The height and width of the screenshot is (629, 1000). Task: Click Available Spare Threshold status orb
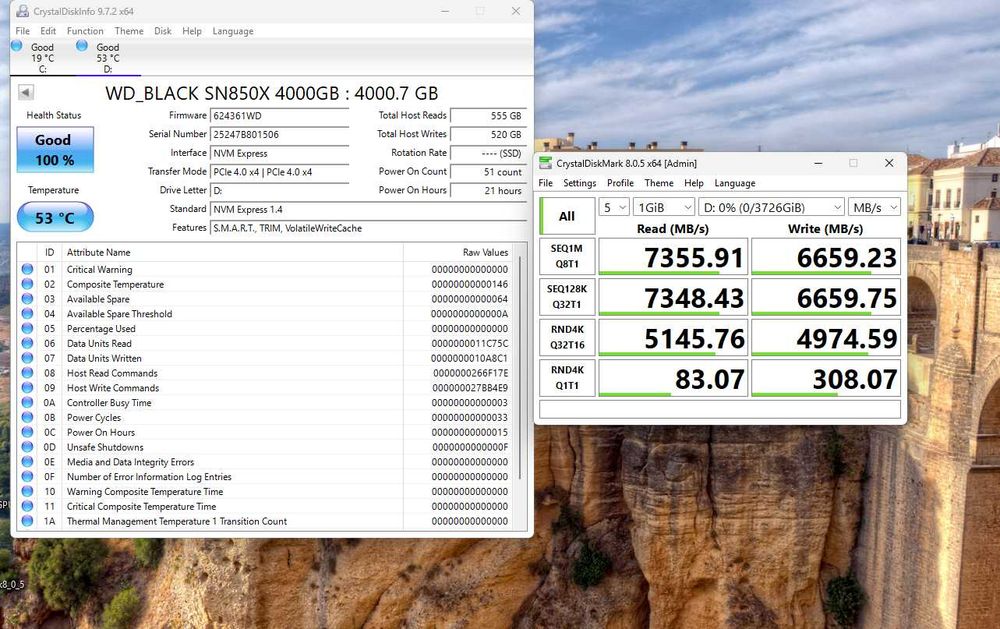coord(27,313)
